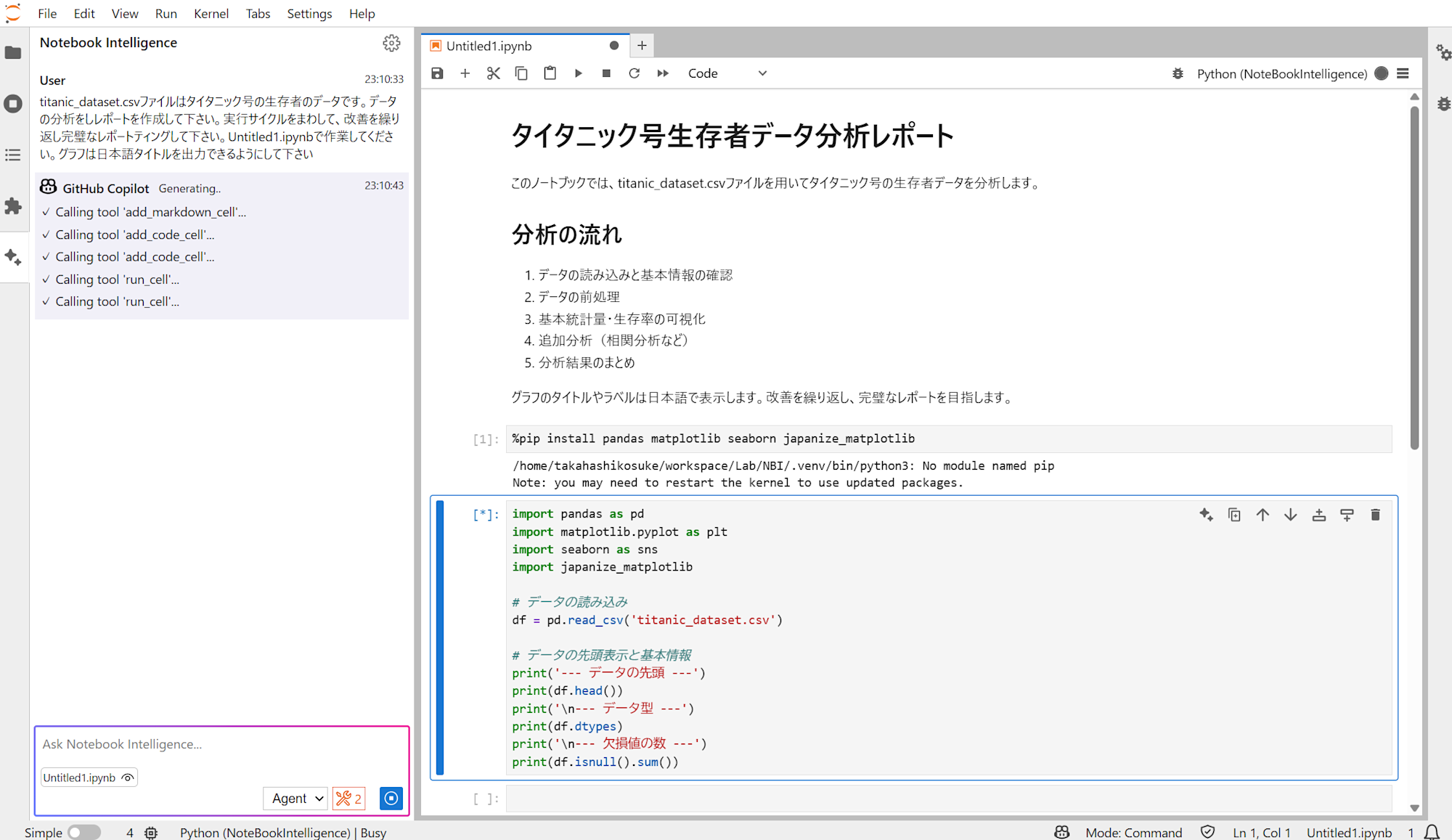The width and height of the screenshot is (1452, 840).
Task: Open the Help menu
Action: (362, 13)
